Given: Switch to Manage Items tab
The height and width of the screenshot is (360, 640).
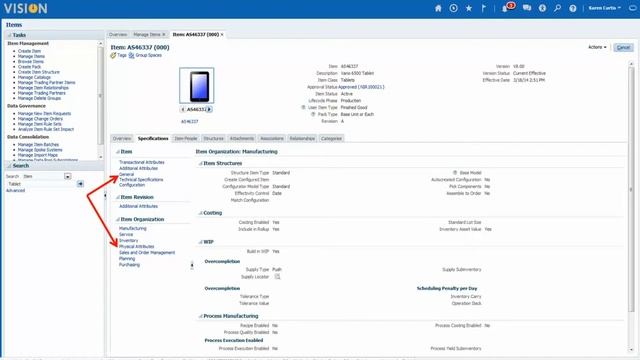Looking at the screenshot, I should click(x=147, y=35).
